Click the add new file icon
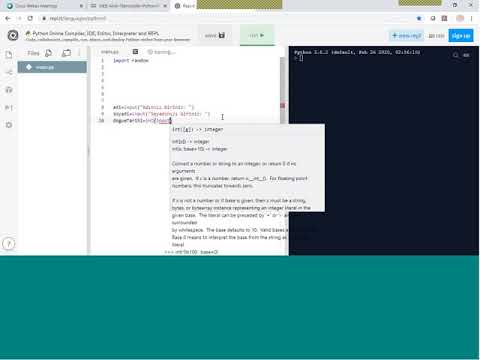Image resolution: width=480 pixels, height=360 pixels. (x=49, y=53)
